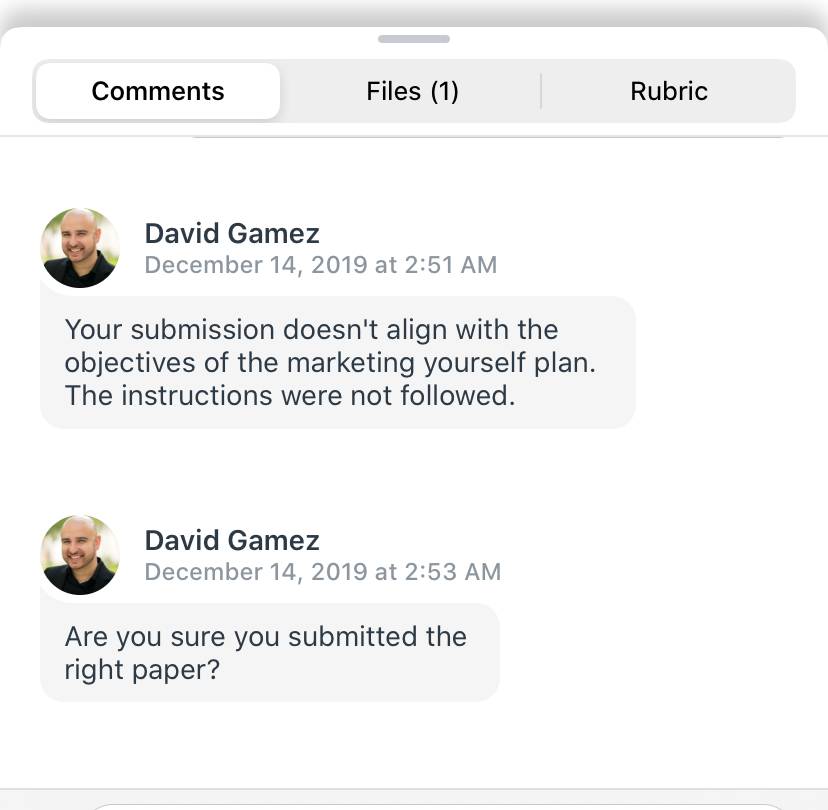This screenshot has width=828, height=810.
Task: Click empty space below the last comment
Action: [414, 745]
